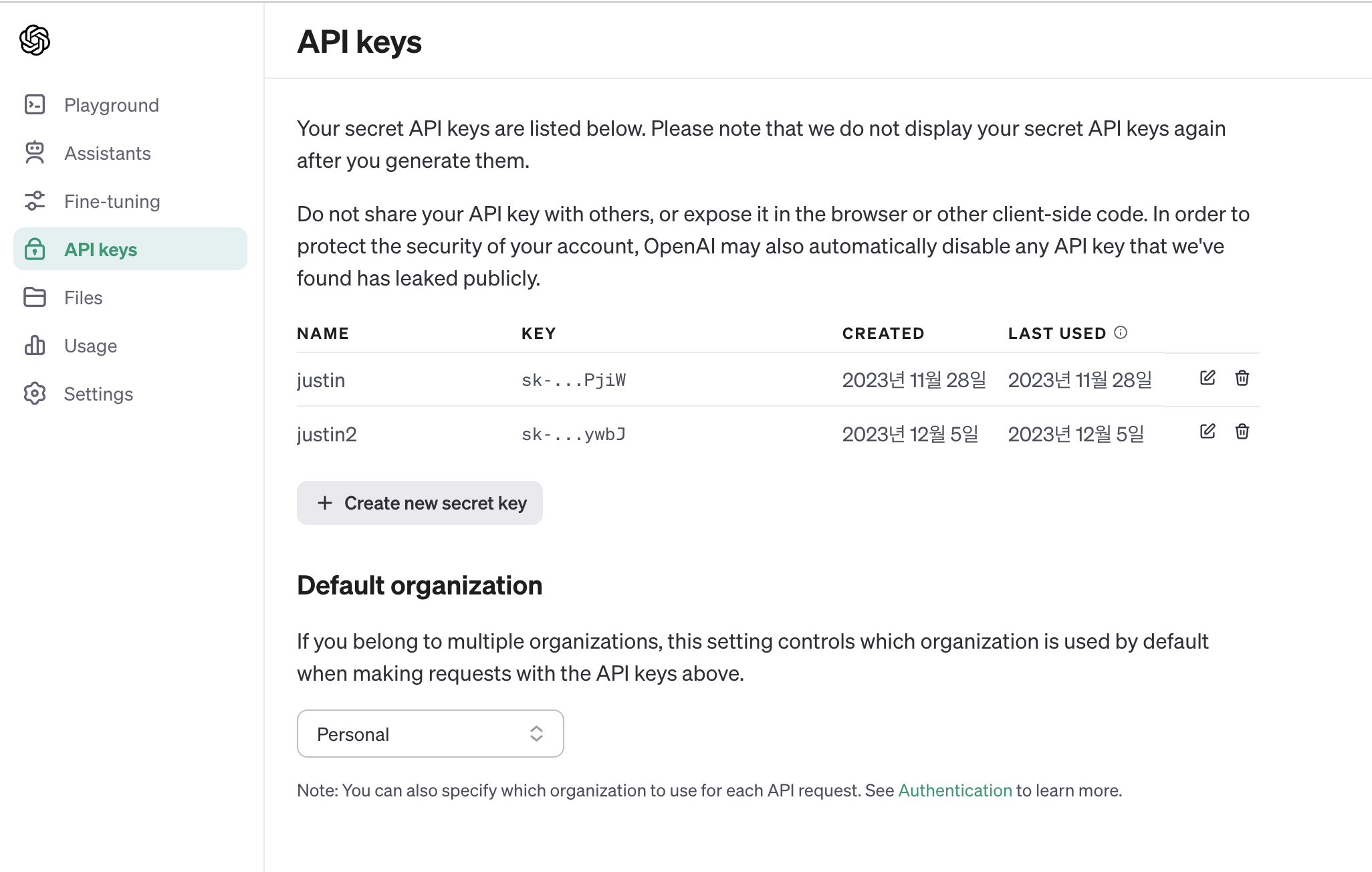This screenshot has width=1372, height=872.
Task: Click the Last Used info icon
Action: pyautogui.click(x=1121, y=332)
